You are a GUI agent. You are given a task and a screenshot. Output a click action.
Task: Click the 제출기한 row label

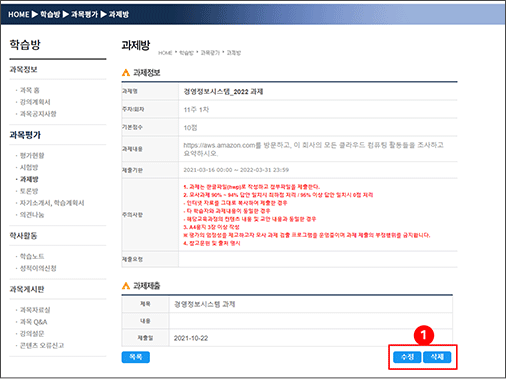click(132, 170)
